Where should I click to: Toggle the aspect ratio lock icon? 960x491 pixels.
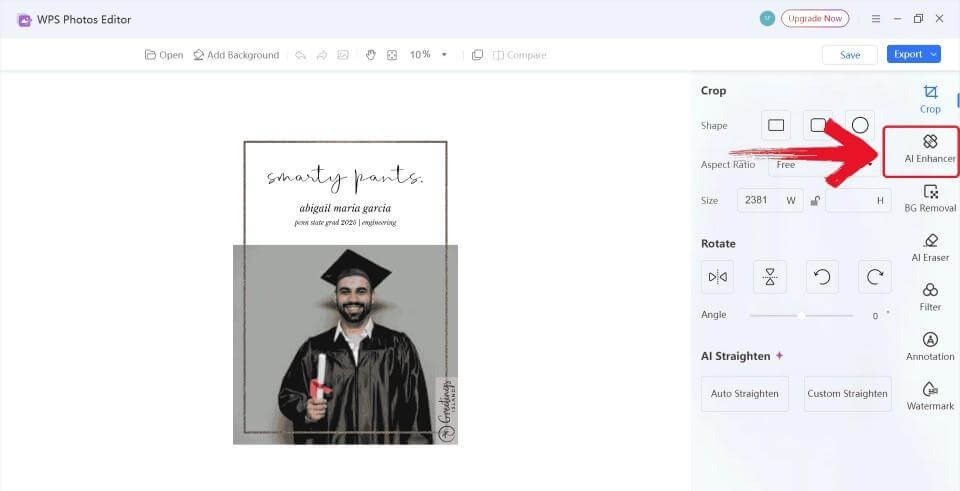point(815,201)
